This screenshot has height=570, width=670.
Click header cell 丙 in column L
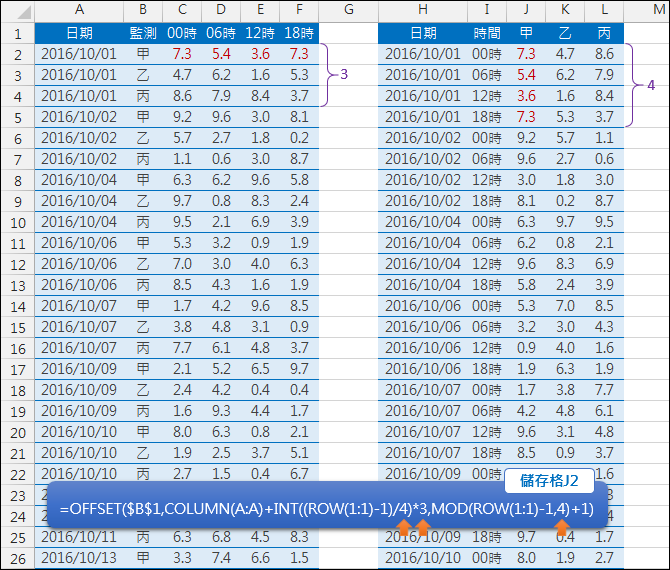[x=604, y=33]
